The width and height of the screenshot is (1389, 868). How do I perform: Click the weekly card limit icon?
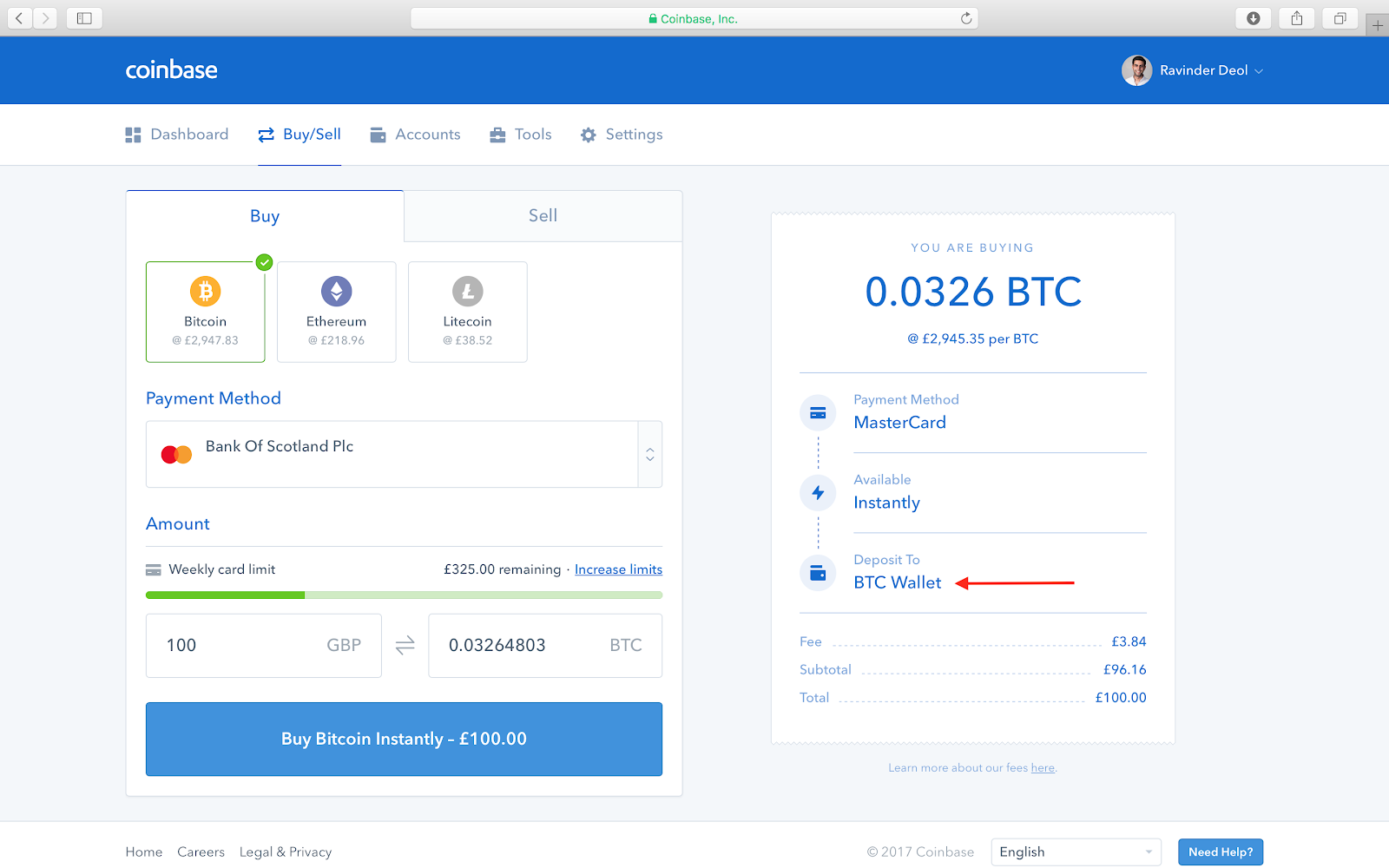coord(154,570)
